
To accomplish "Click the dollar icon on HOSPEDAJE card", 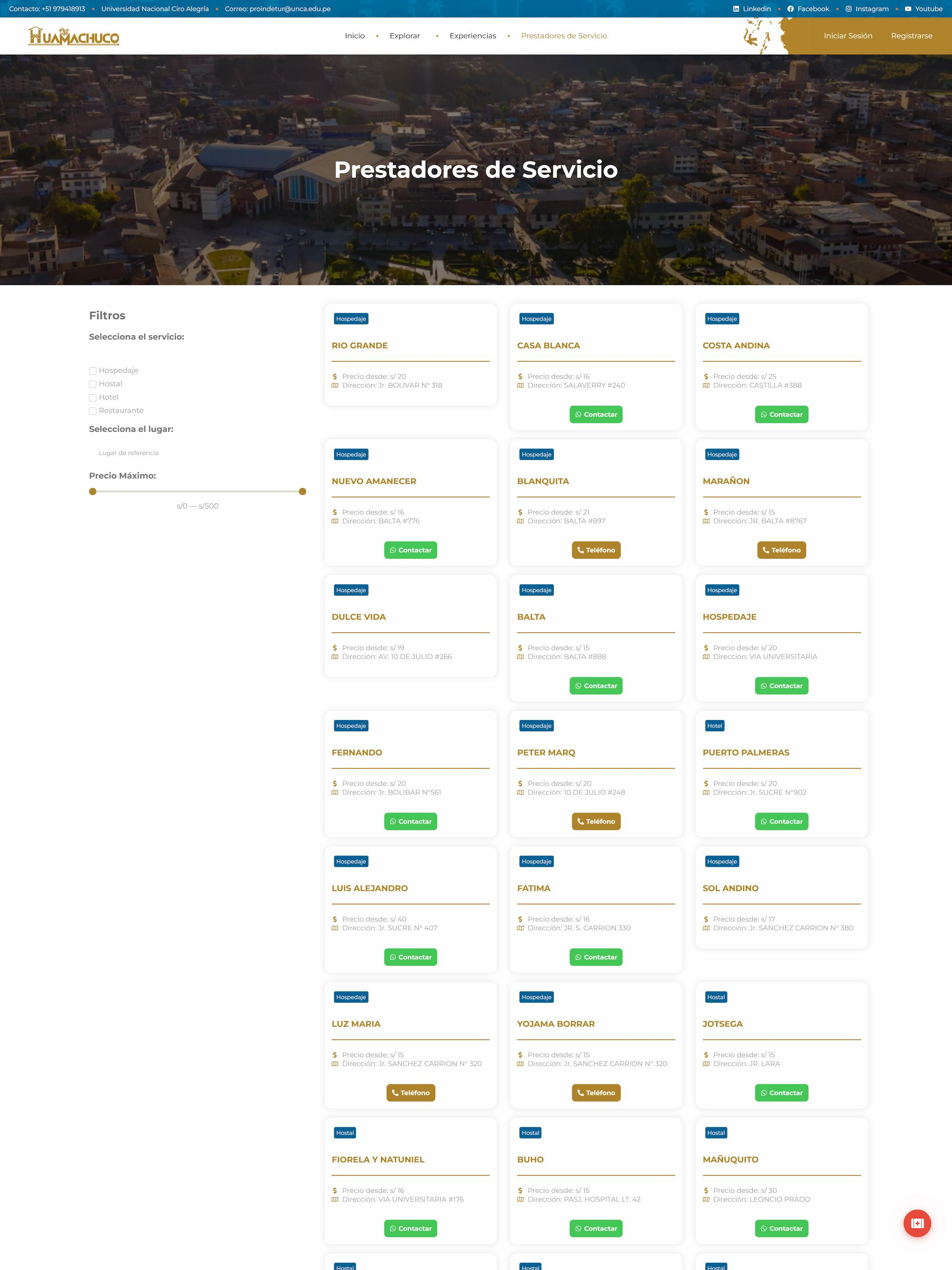I will [x=706, y=647].
